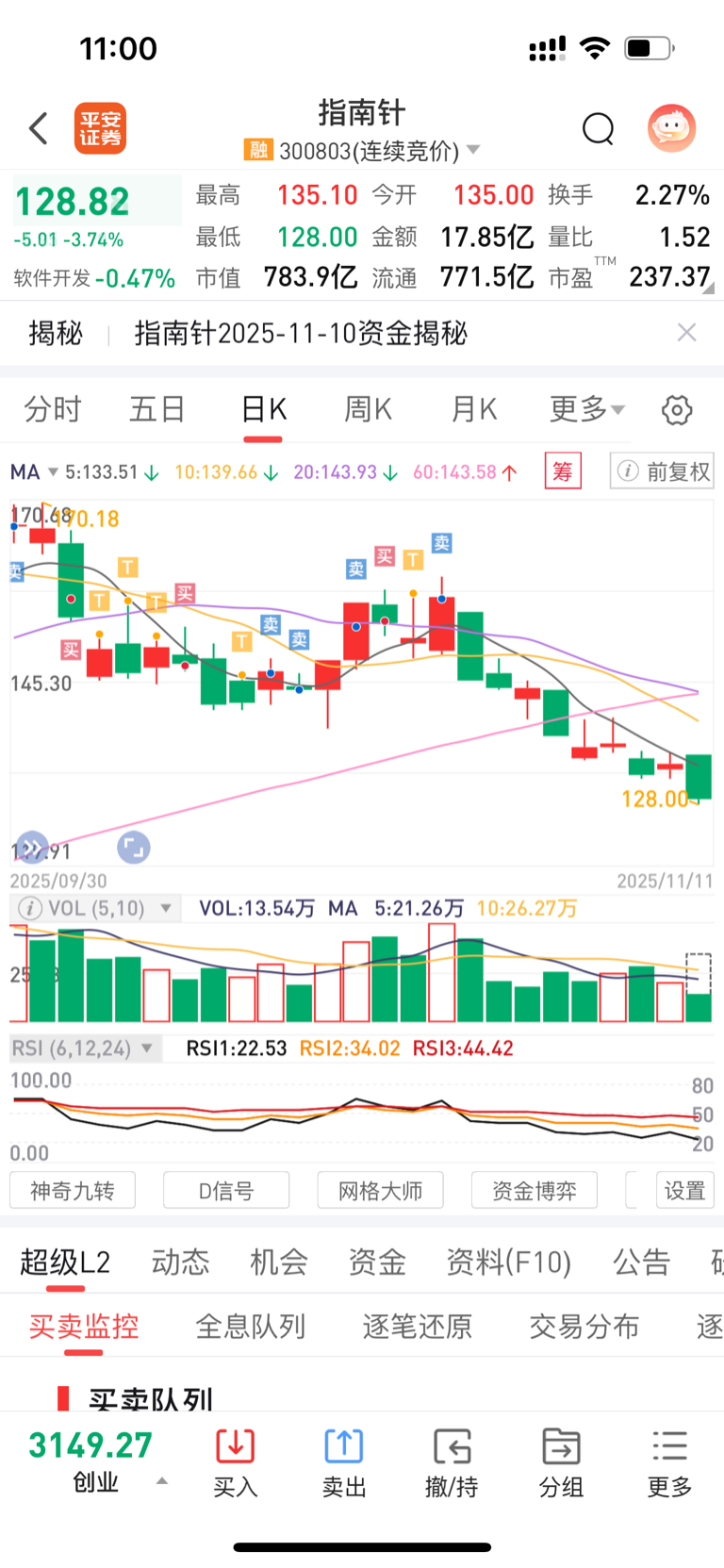Screen dimensions: 724x1568
Task: Open 前复权 adjustment selector
Action: (x=662, y=471)
